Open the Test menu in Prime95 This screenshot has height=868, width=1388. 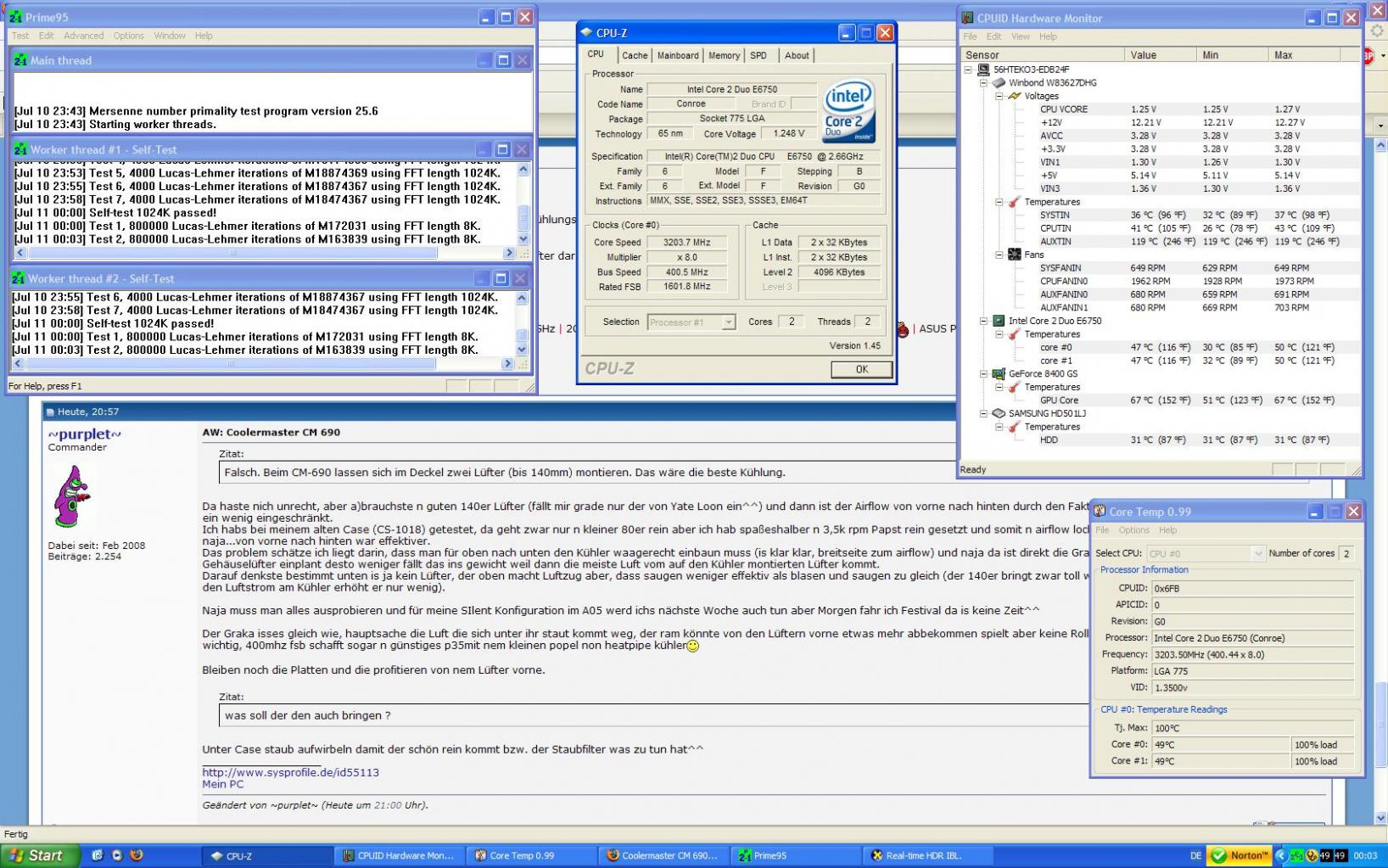pos(20,36)
